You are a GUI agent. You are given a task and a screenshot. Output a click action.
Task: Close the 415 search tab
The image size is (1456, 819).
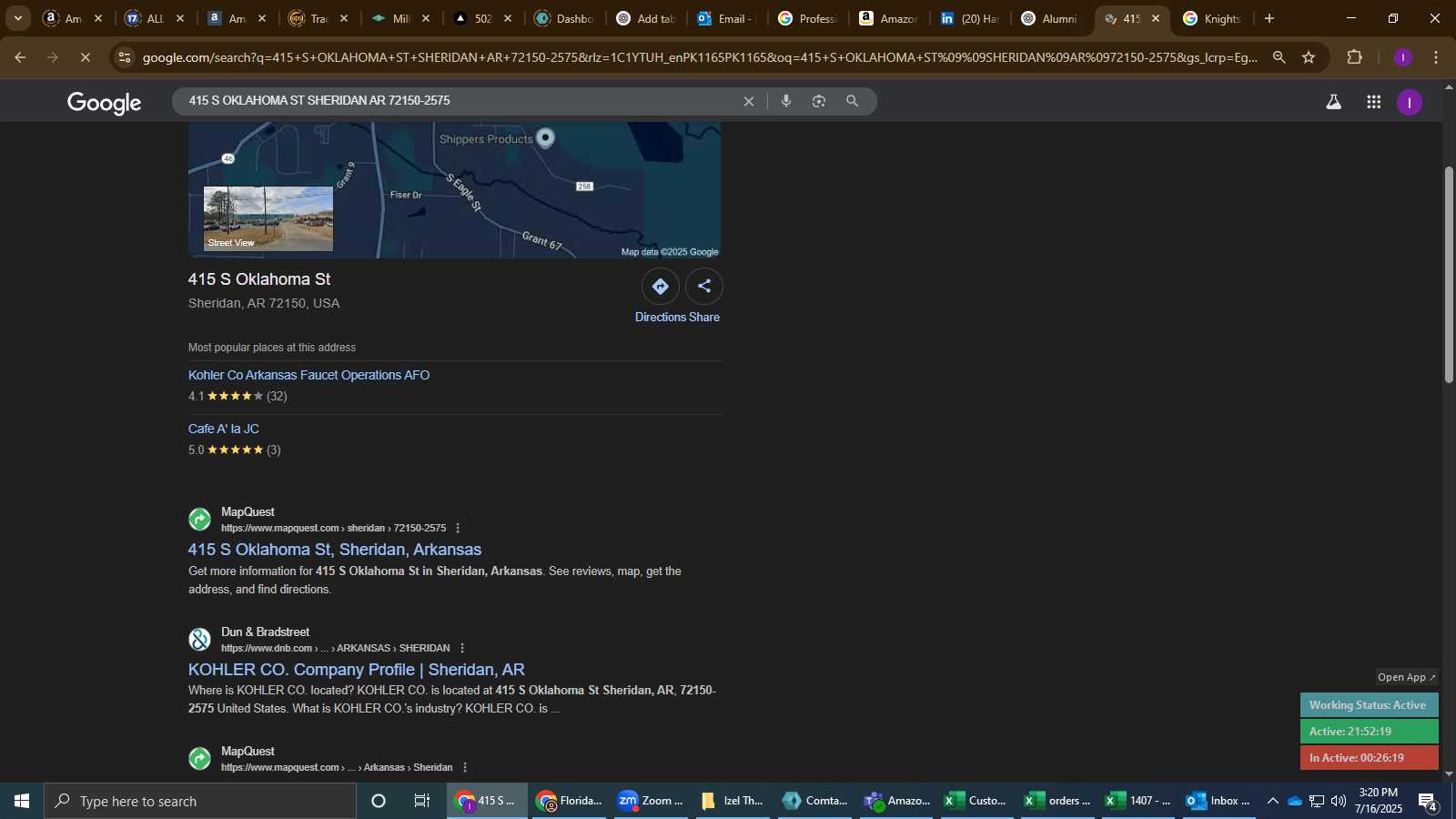[1156, 18]
